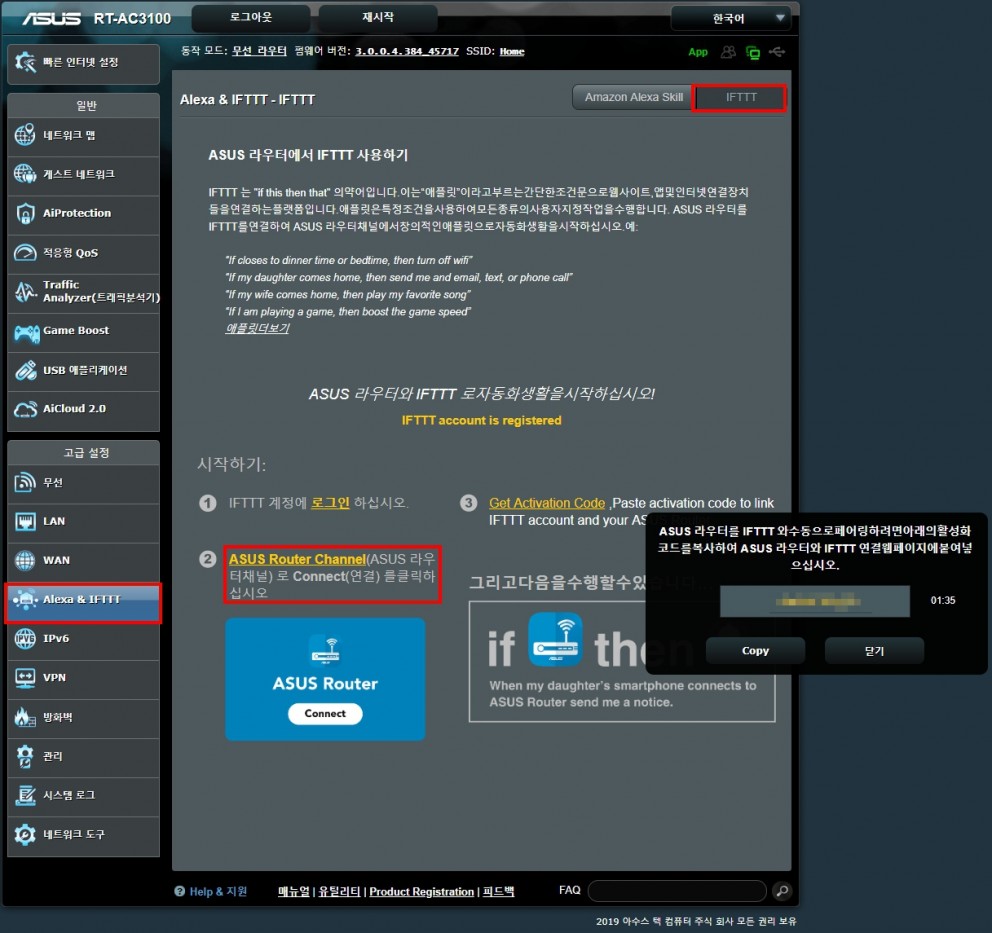The width and height of the screenshot is (992, 933).
Task: Select AiCloud 2.0 in the sidebar
Action: (84, 409)
